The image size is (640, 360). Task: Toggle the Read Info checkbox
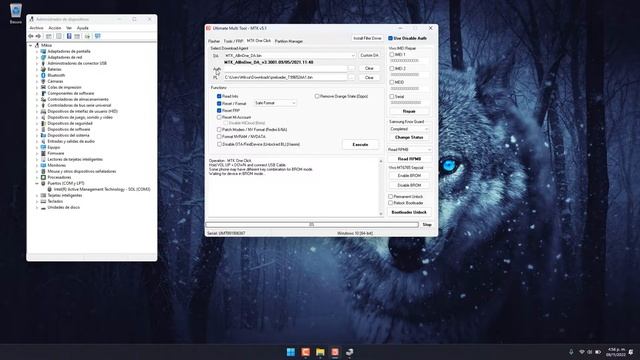[219, 96]
